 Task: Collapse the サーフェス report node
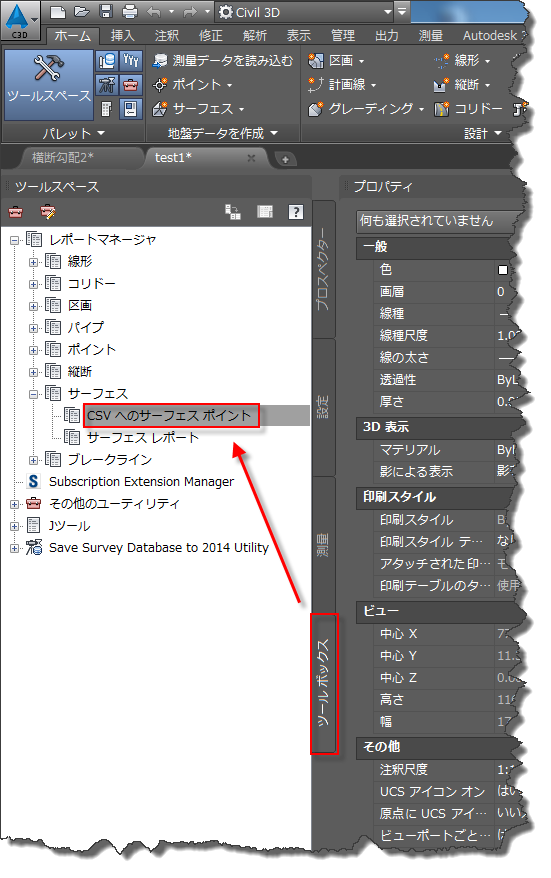(x=34, y=394)
